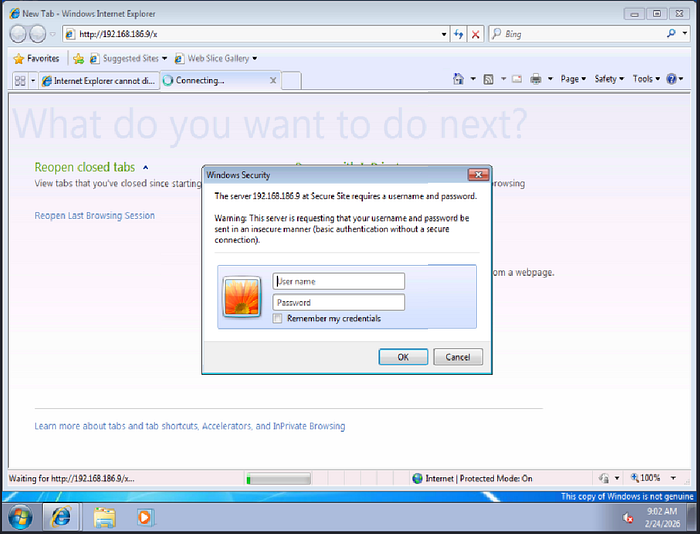The image size is (700, 534).
Task: Click the browser Forward arrow button
Action: click(x=38, y=34)
